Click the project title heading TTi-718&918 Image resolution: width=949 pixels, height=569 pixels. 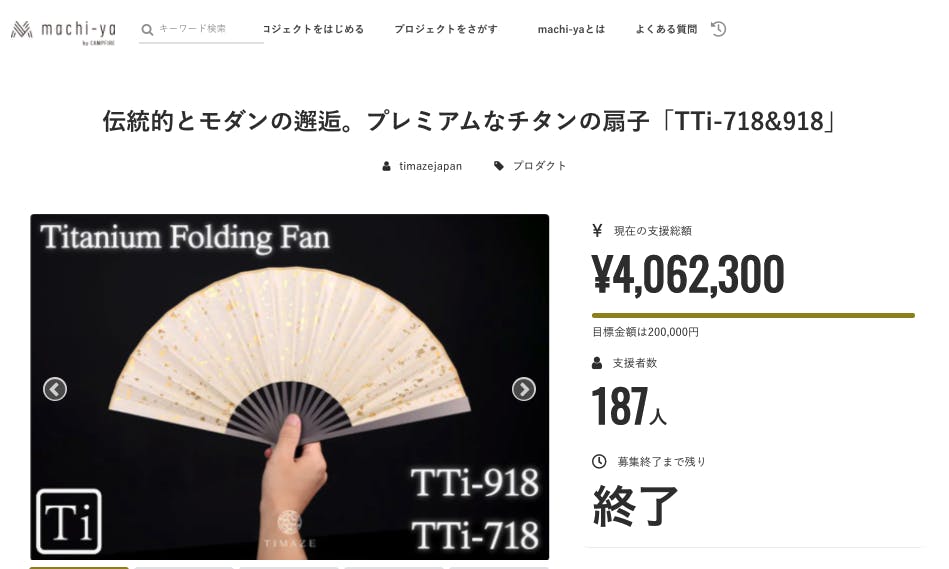[x=470, y=121]
